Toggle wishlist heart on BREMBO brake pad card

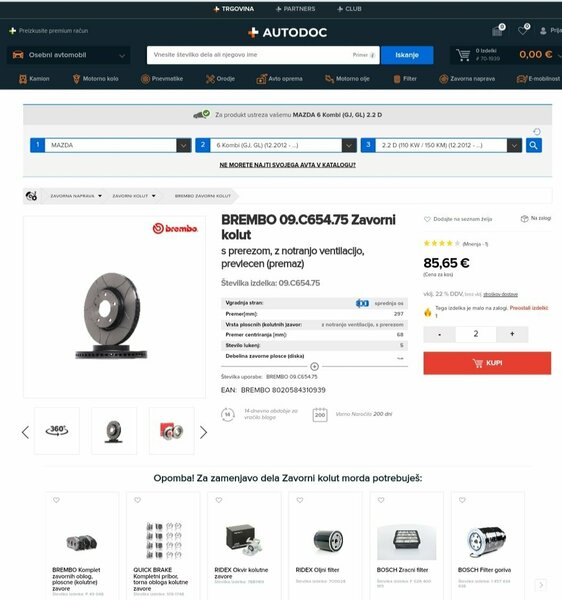coord(56,500)
